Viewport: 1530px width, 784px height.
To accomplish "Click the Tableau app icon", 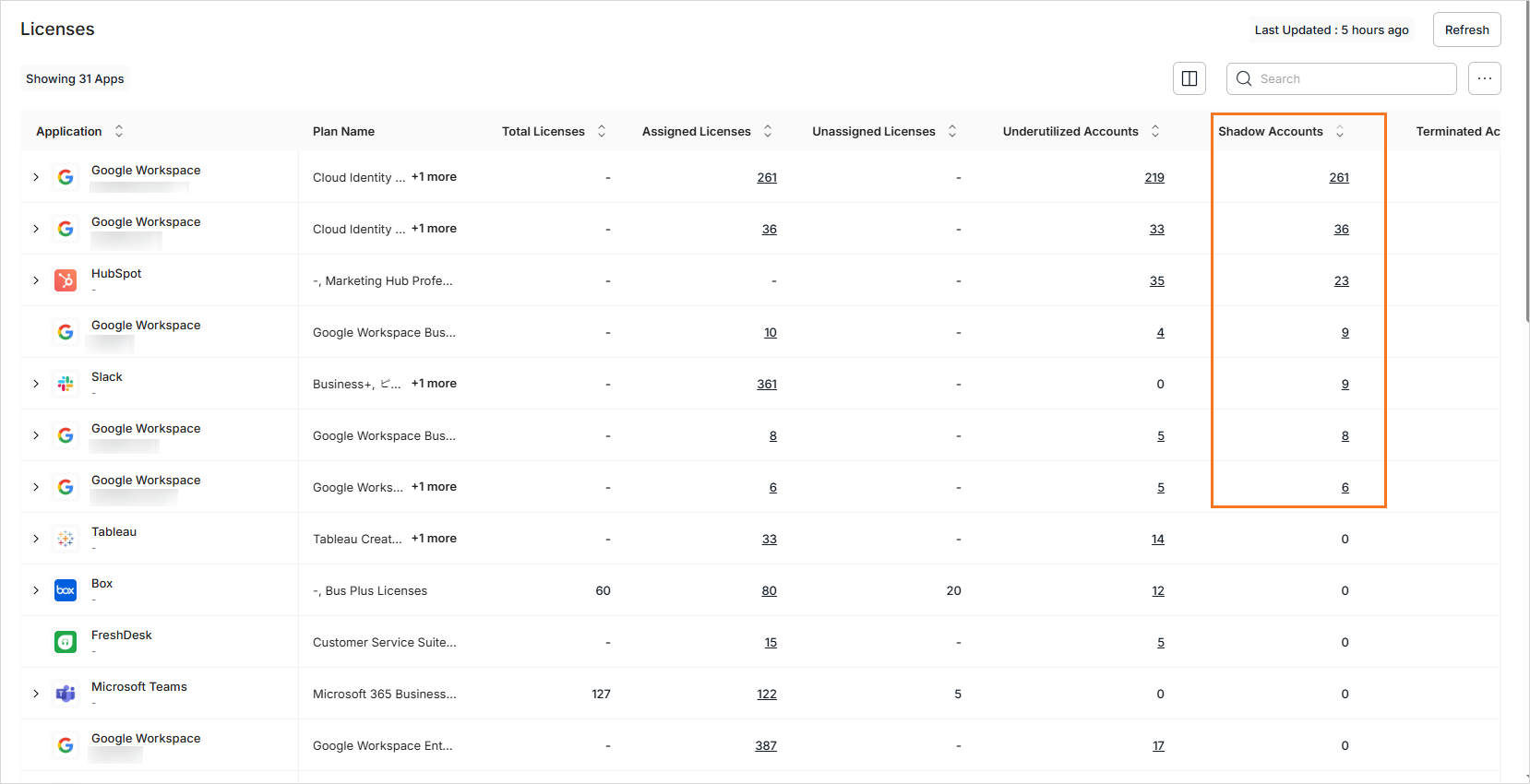I will point(66,539).
